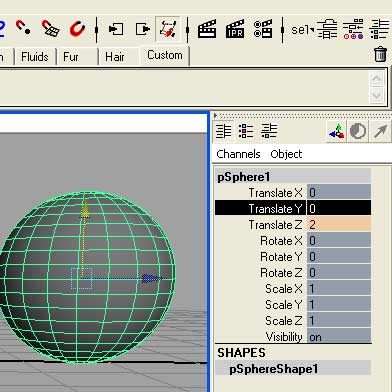Open the render view clapperboard icon

coord(207,29)
